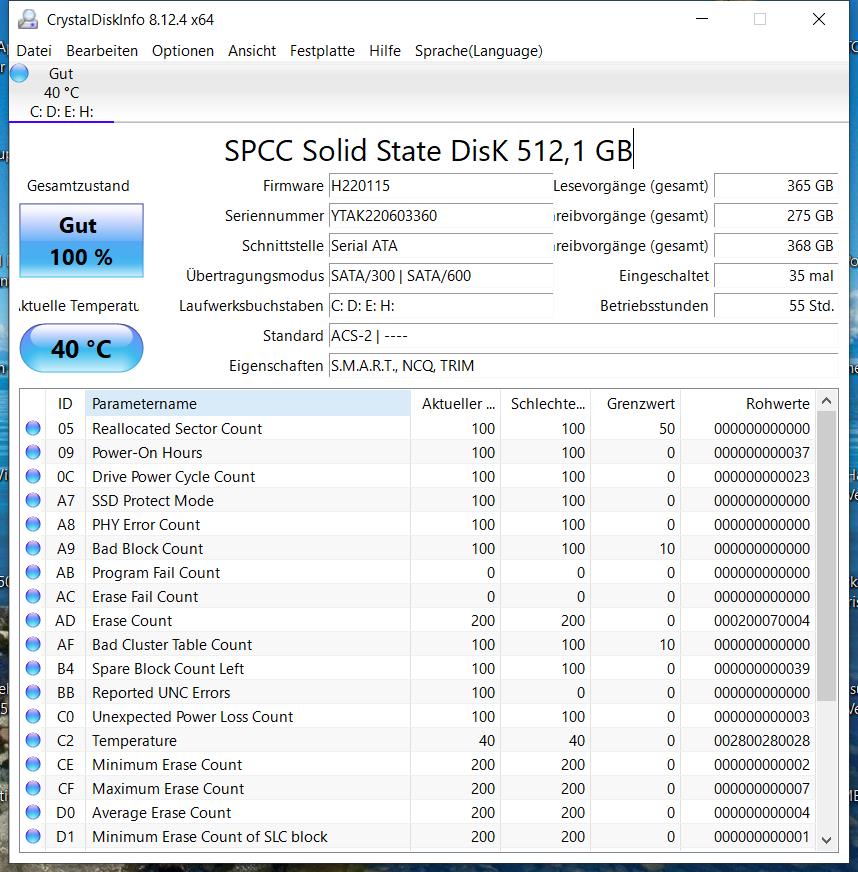Click the CrystalDiskInfo app icon in title bar
The image size is (858, 872).
[x=28, y=19]
